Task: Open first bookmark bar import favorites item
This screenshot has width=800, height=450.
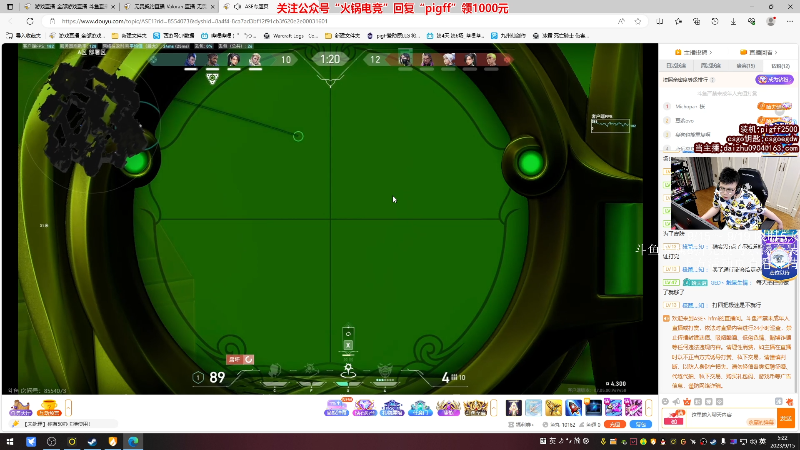Action: (24, 36)
